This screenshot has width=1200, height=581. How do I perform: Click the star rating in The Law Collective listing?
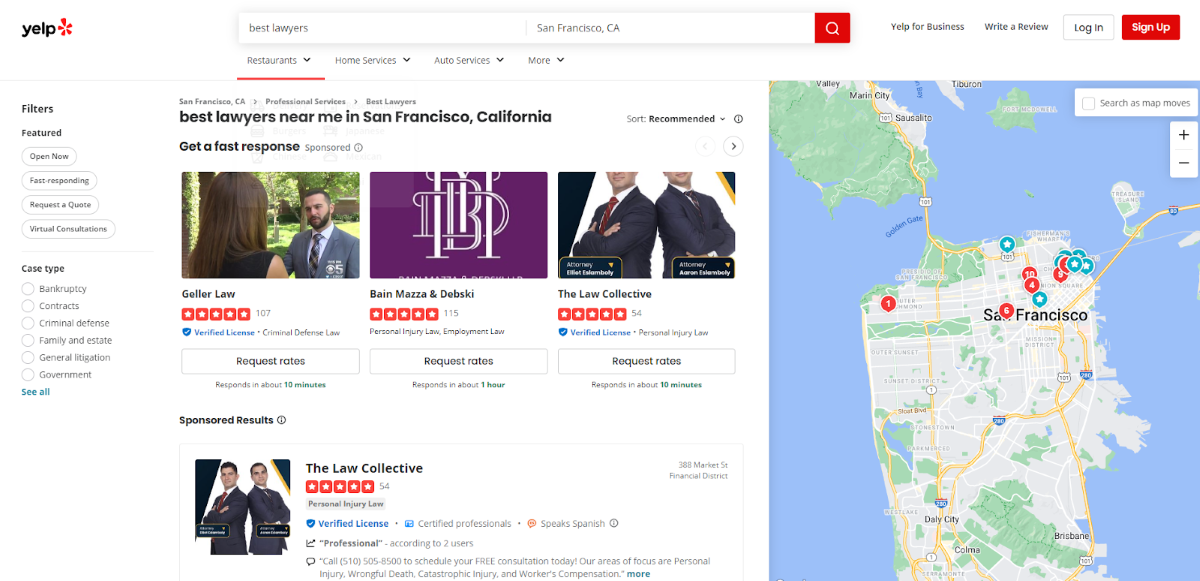coord(340,486)
